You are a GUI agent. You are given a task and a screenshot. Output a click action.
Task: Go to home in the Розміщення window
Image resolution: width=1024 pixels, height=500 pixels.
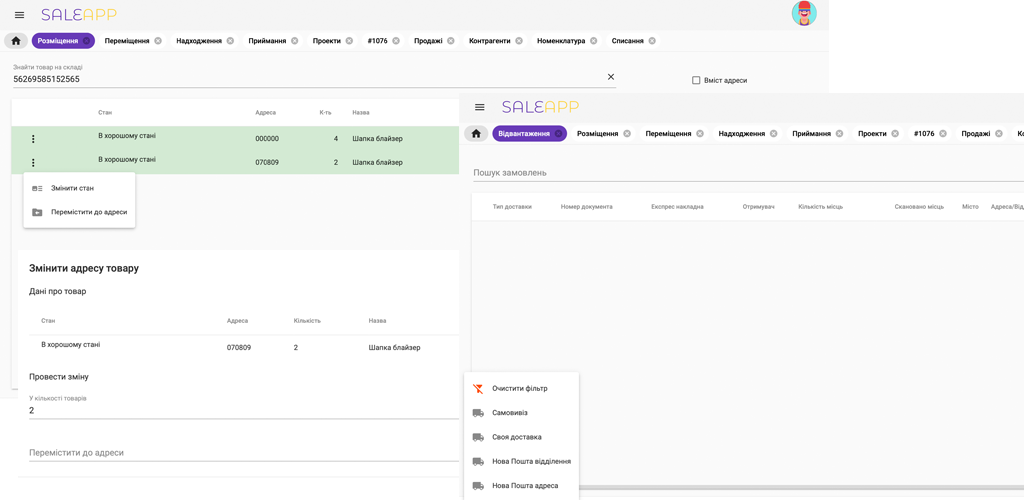[x=16, y=40]
